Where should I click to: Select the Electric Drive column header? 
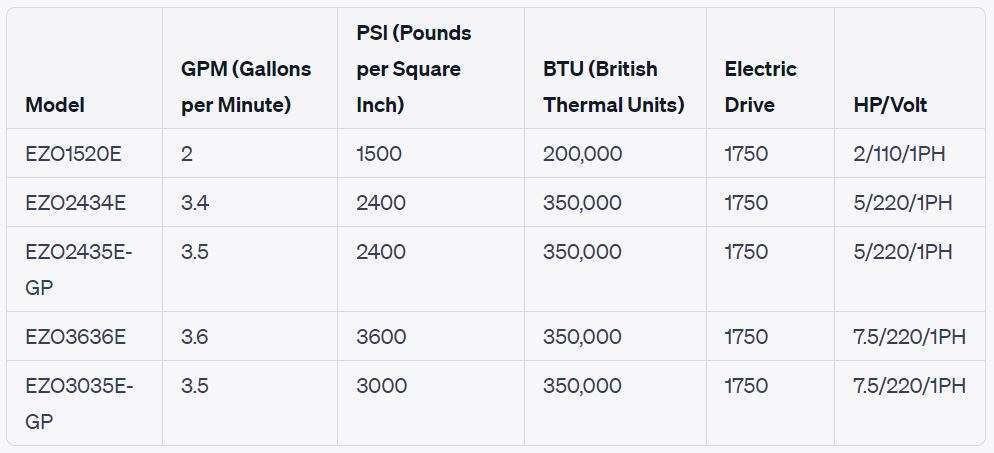(760, 87)
